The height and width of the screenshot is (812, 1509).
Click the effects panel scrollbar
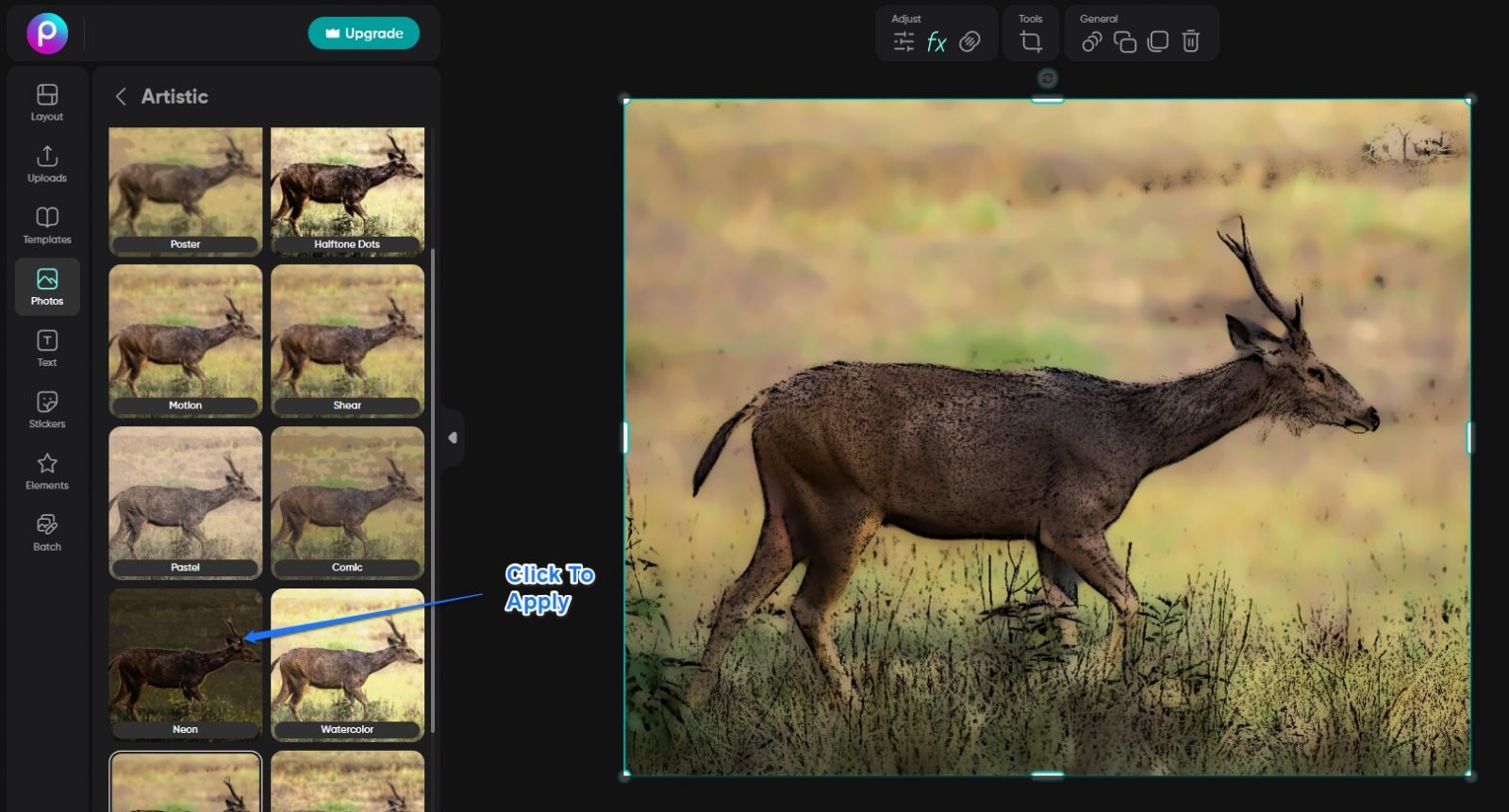pos(433,490)
